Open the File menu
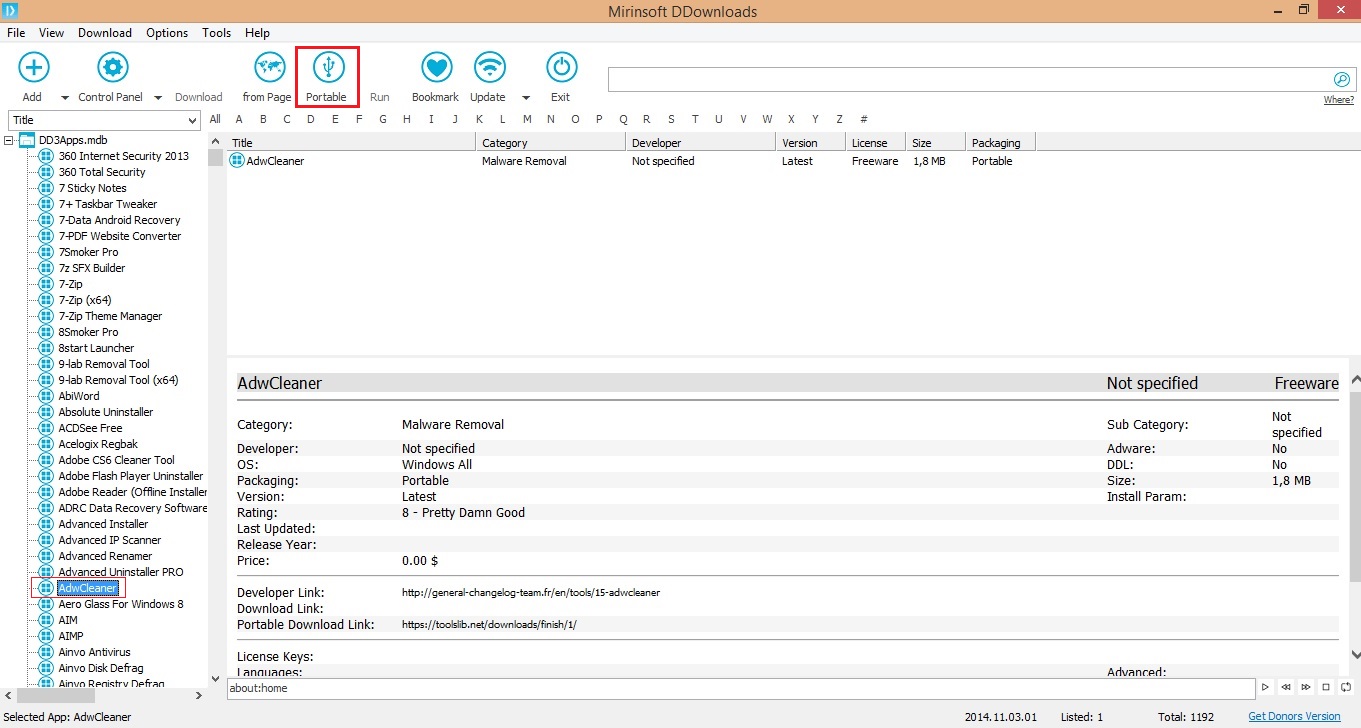Screen dimensions: 1361x728 click(16, 33)
